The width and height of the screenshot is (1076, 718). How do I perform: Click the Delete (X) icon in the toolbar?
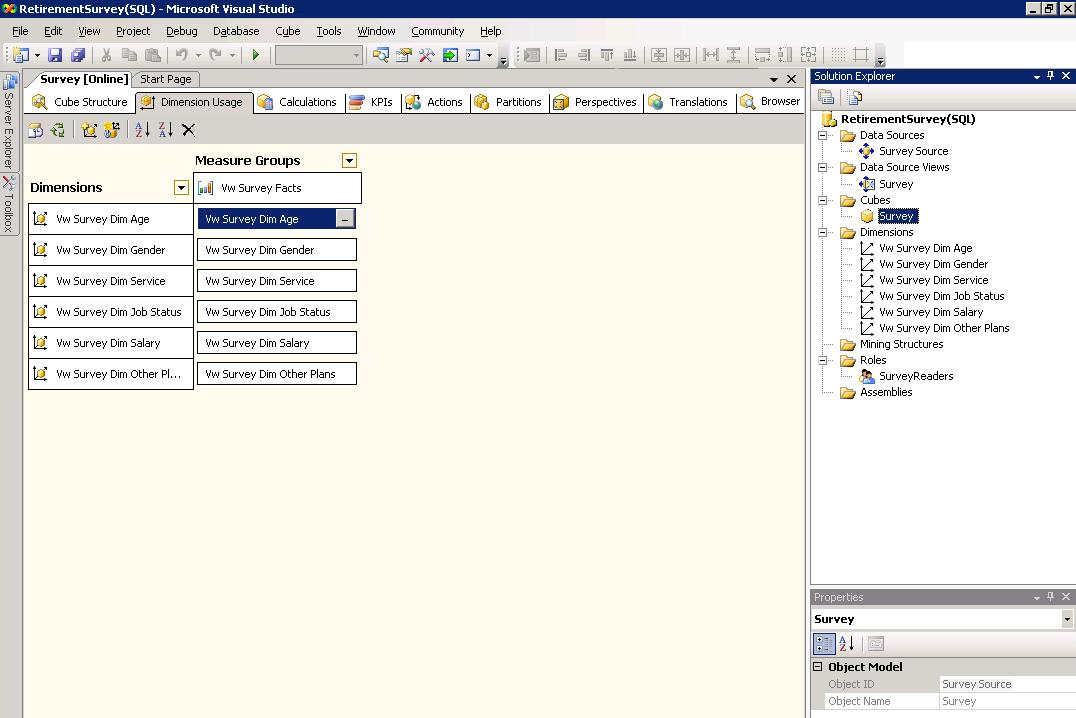190,130
